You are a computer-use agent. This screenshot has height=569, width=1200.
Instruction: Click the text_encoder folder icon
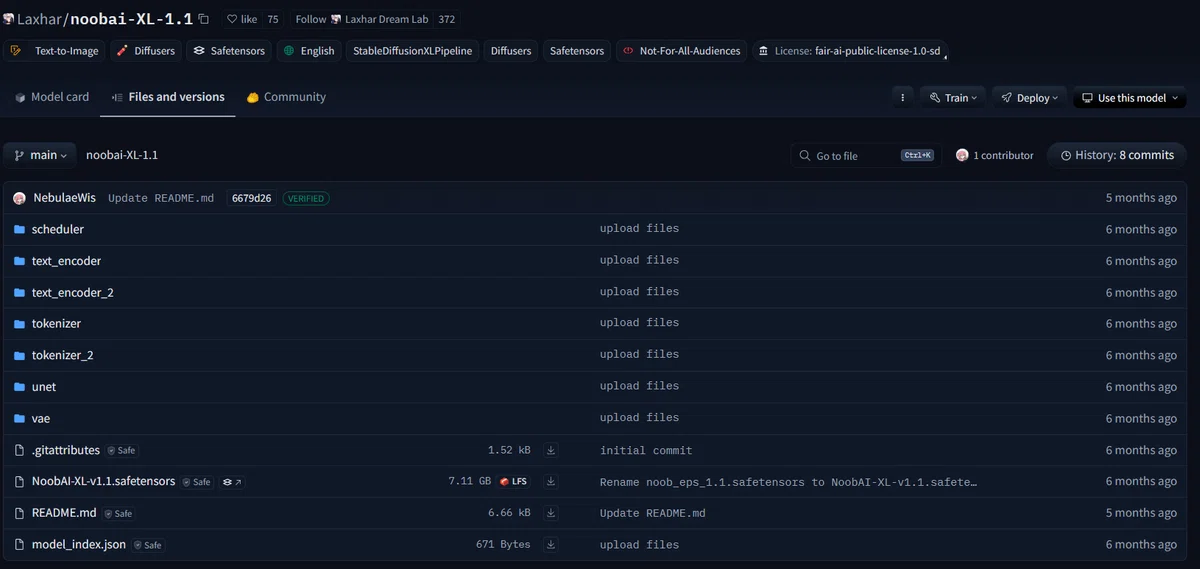click(19, 261)
